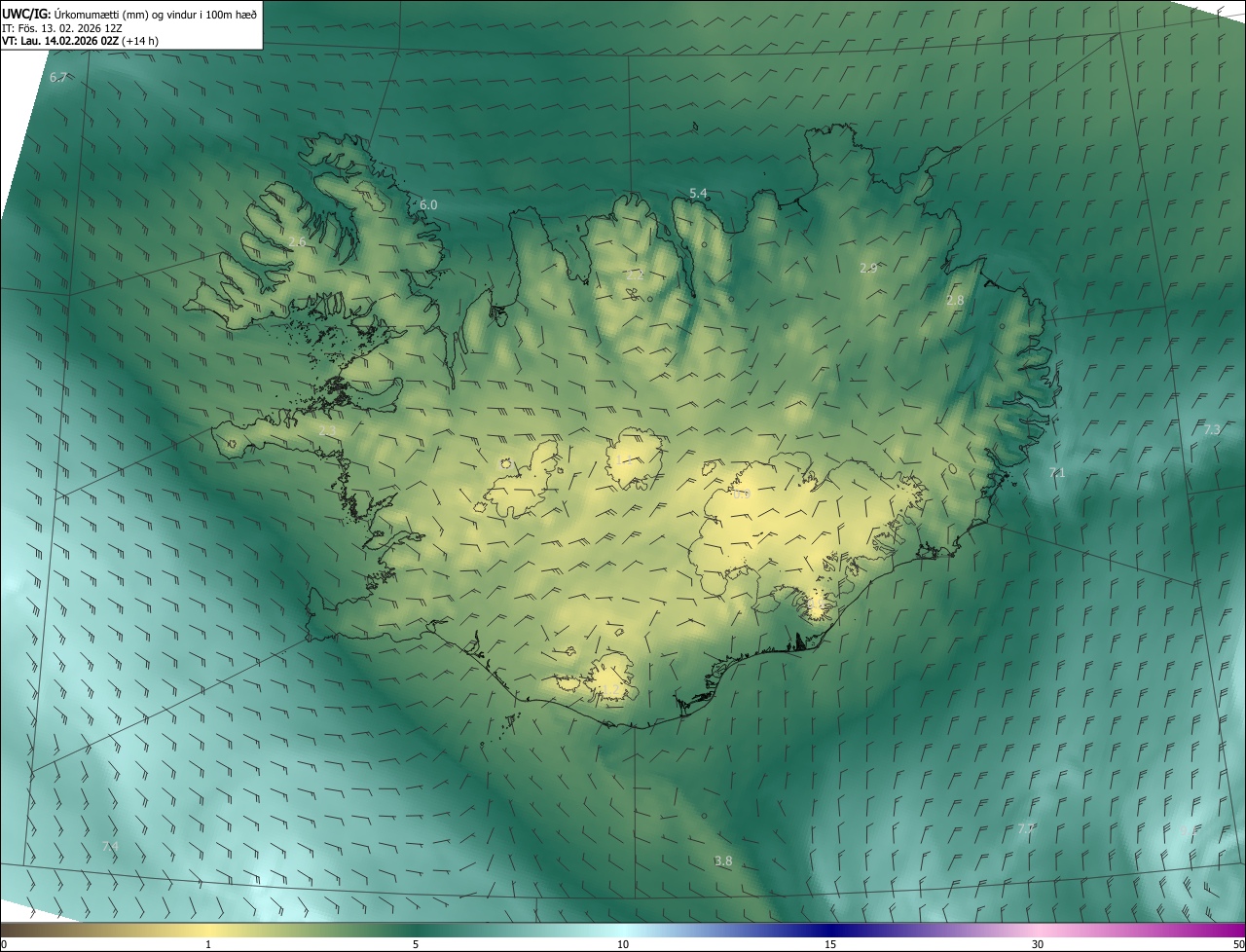Click the 'VT: Lau. 14.02.2026 02Z (+14 h)' line
Viewport: 1246px width, 952px height.
pyautogui.click(x=81, y=41)
